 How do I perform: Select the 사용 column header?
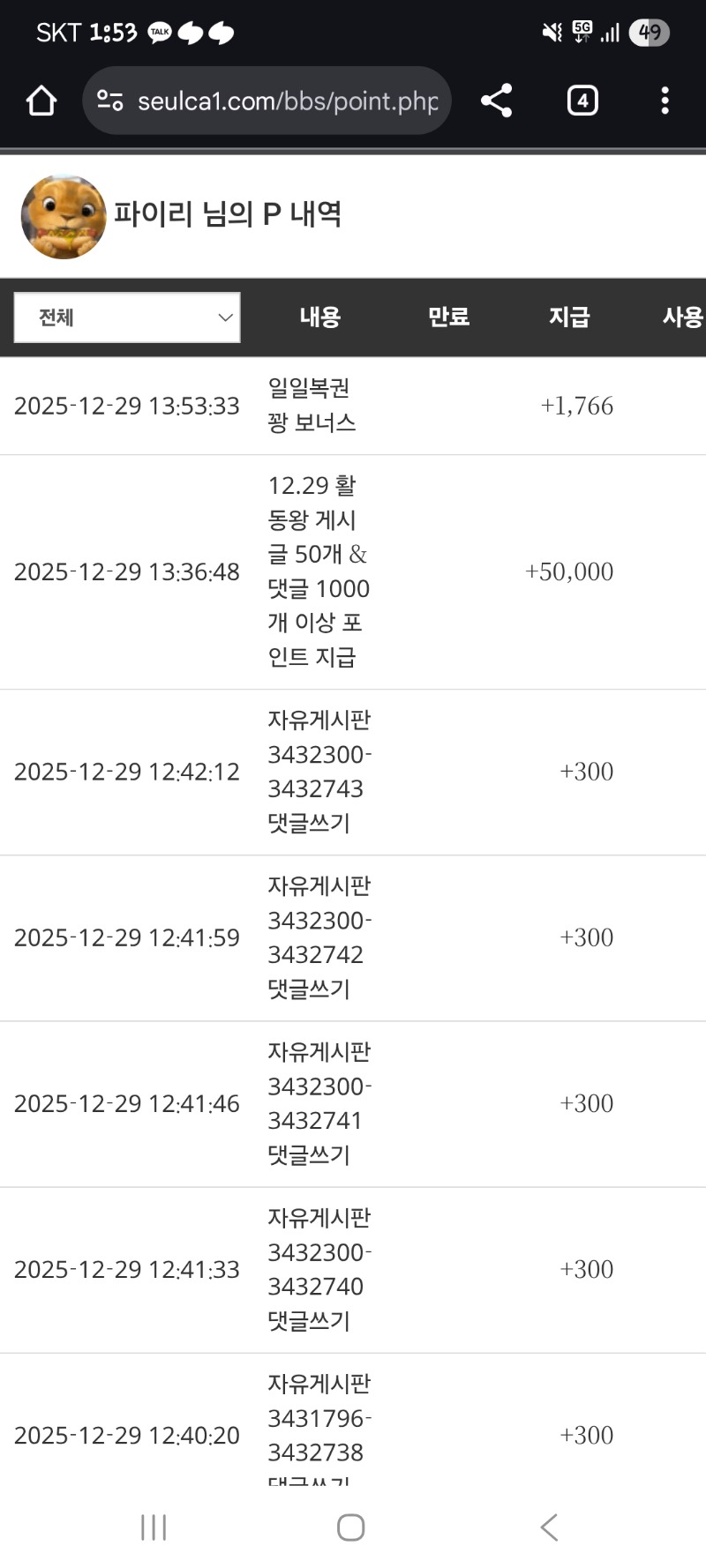coord(682,317)
